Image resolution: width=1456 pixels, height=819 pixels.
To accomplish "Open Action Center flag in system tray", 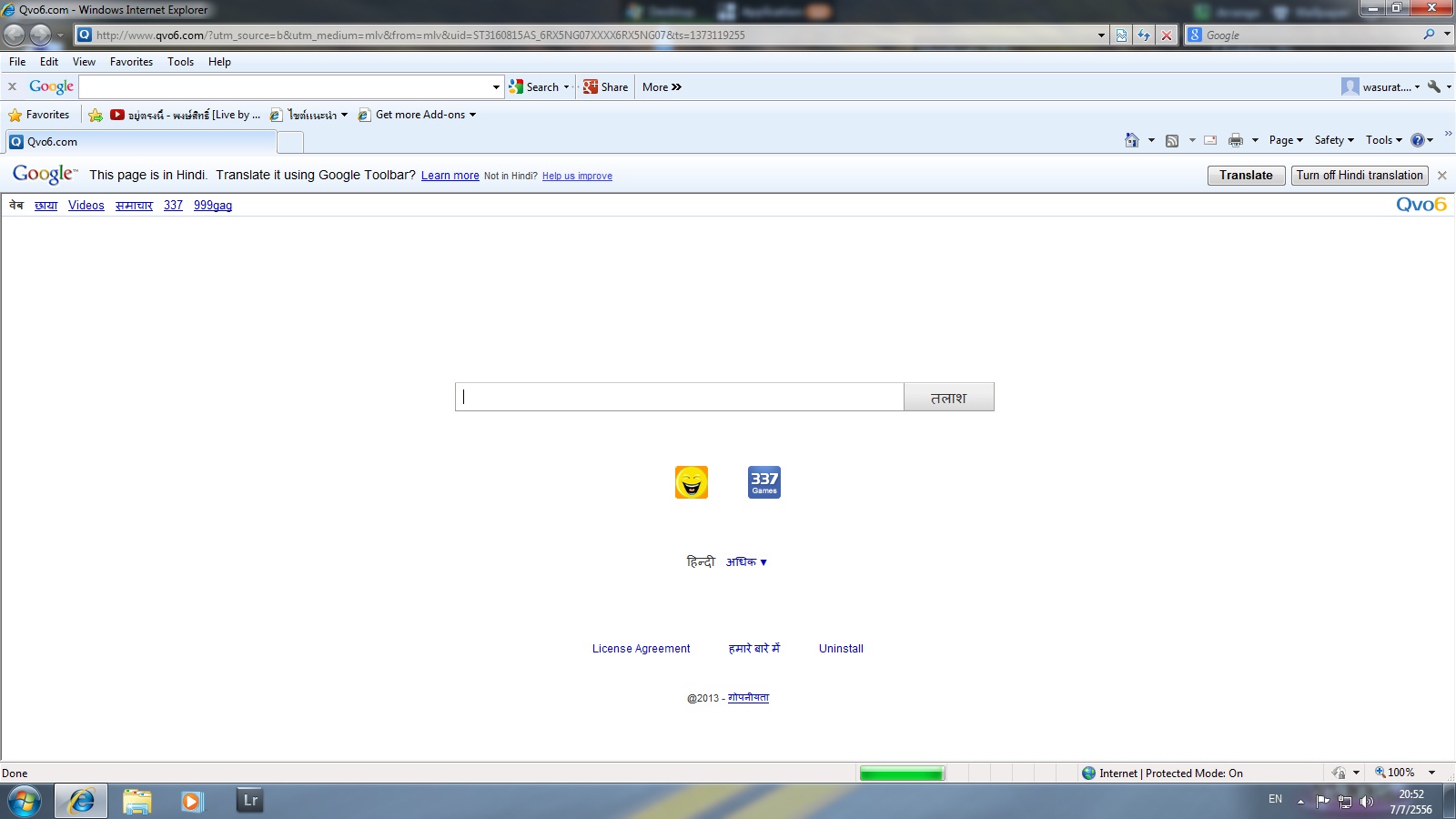I will tap(1323, 802).
